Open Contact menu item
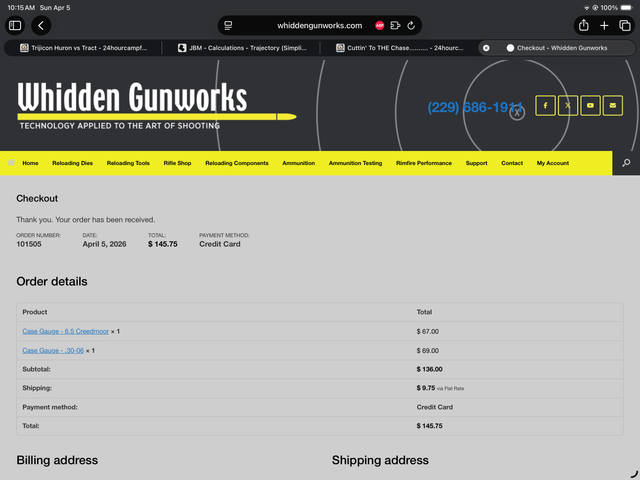 coord(512,163)
